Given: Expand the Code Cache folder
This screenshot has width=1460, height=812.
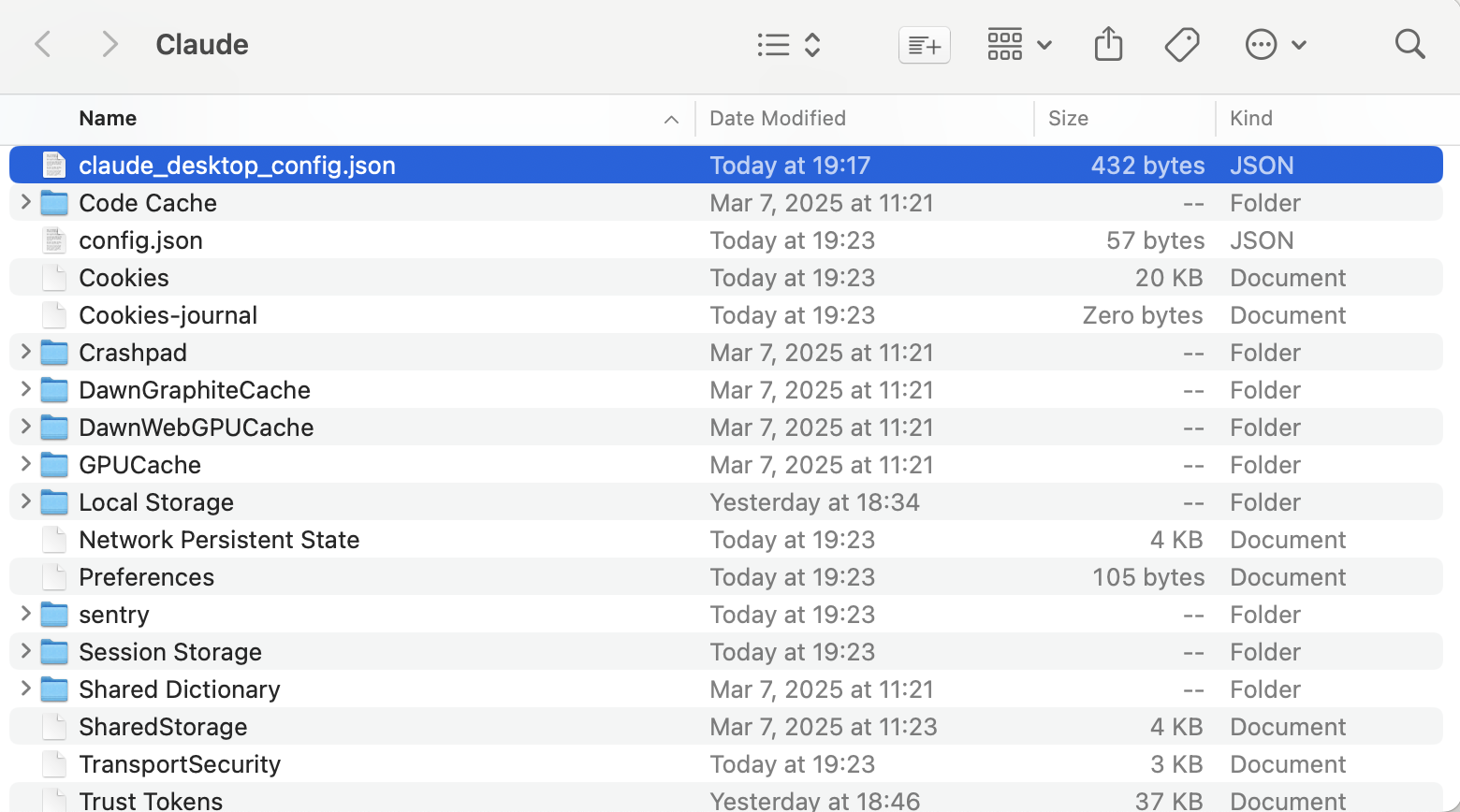Looking at the screenshot, I should click(x=26, y=202).
